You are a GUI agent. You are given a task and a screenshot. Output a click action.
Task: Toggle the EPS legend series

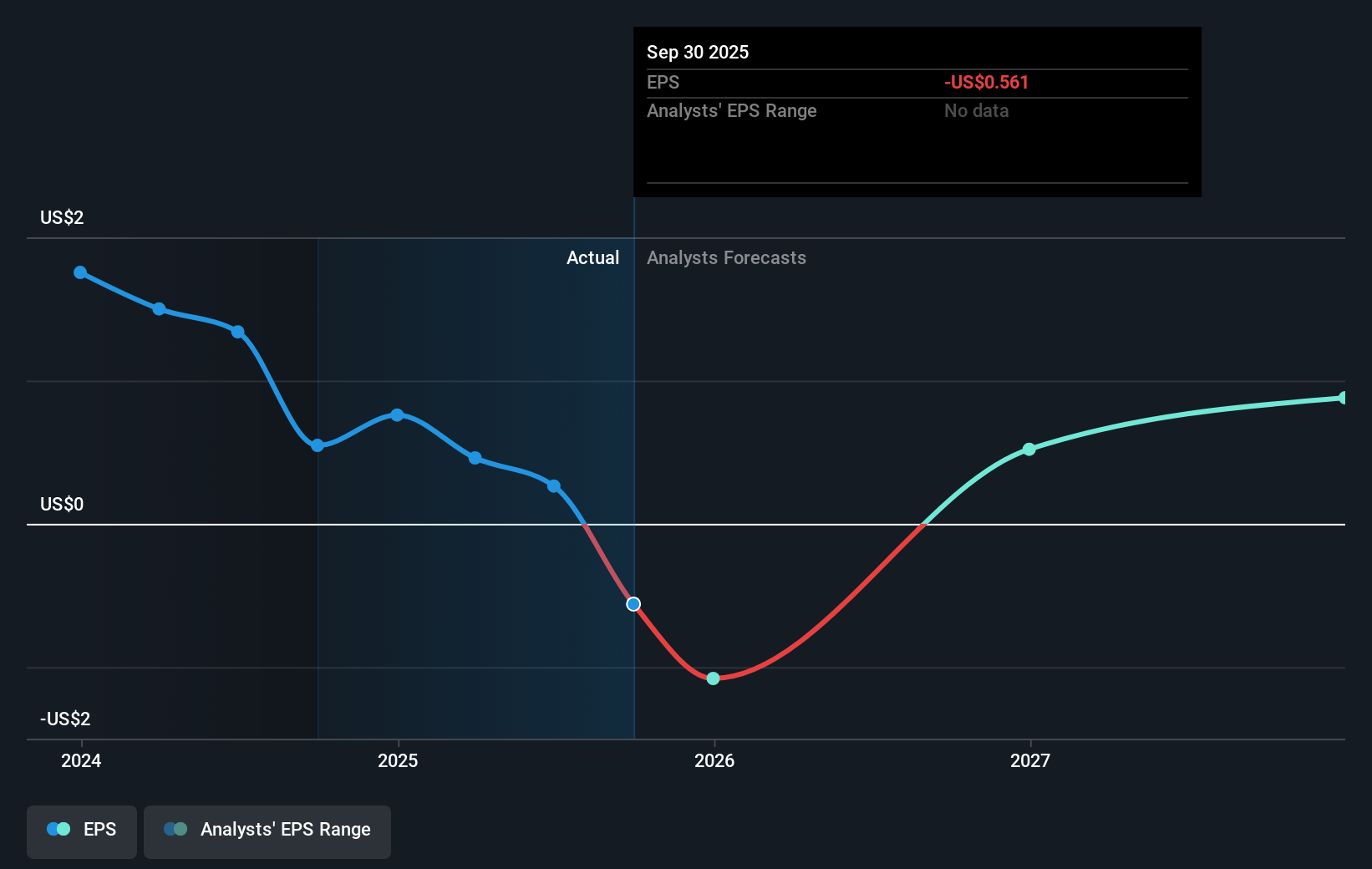click(x=82, y=831)
